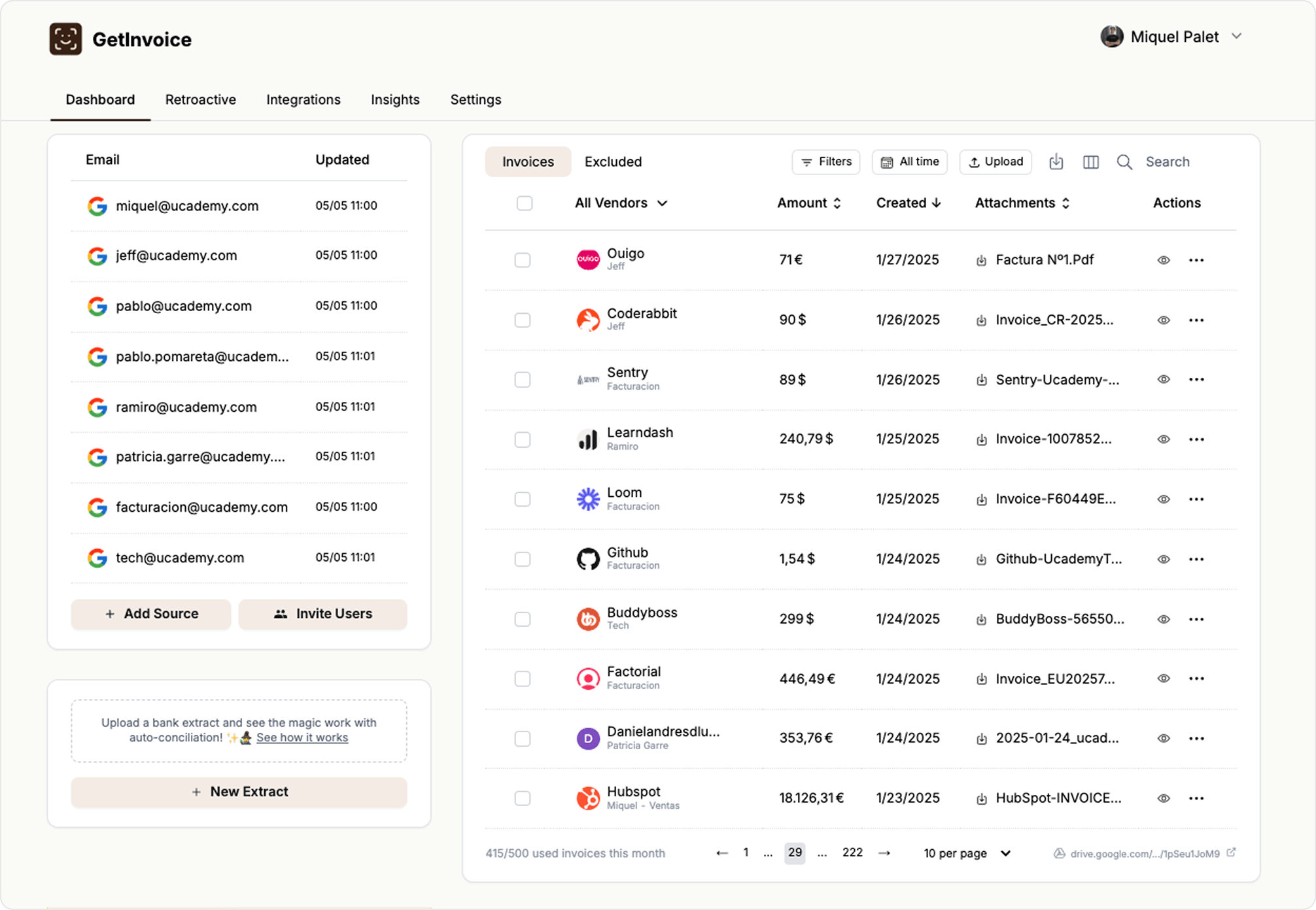This screenshot has width=1316, height=910.
Task: Click the Coderabbit vendor logo
Action: tap(588, 320)
